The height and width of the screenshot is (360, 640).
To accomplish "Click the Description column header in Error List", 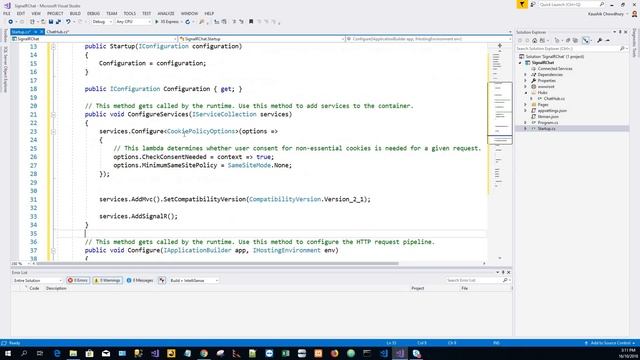I will [x=56, y=288].
